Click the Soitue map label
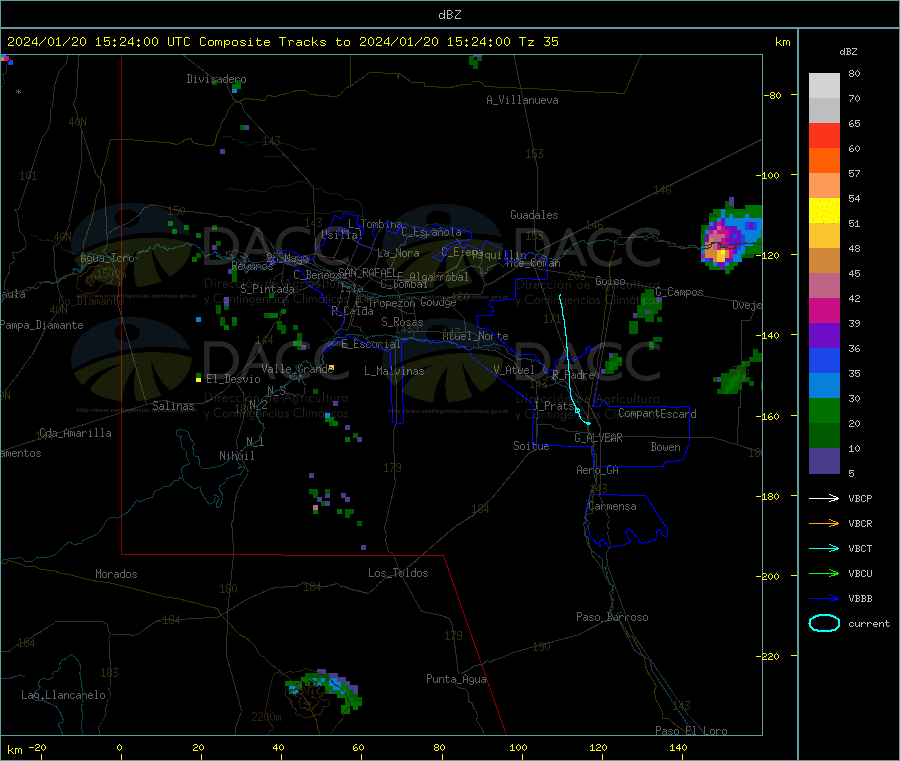This screenshot has width=900, height=761. coord(531,446)
